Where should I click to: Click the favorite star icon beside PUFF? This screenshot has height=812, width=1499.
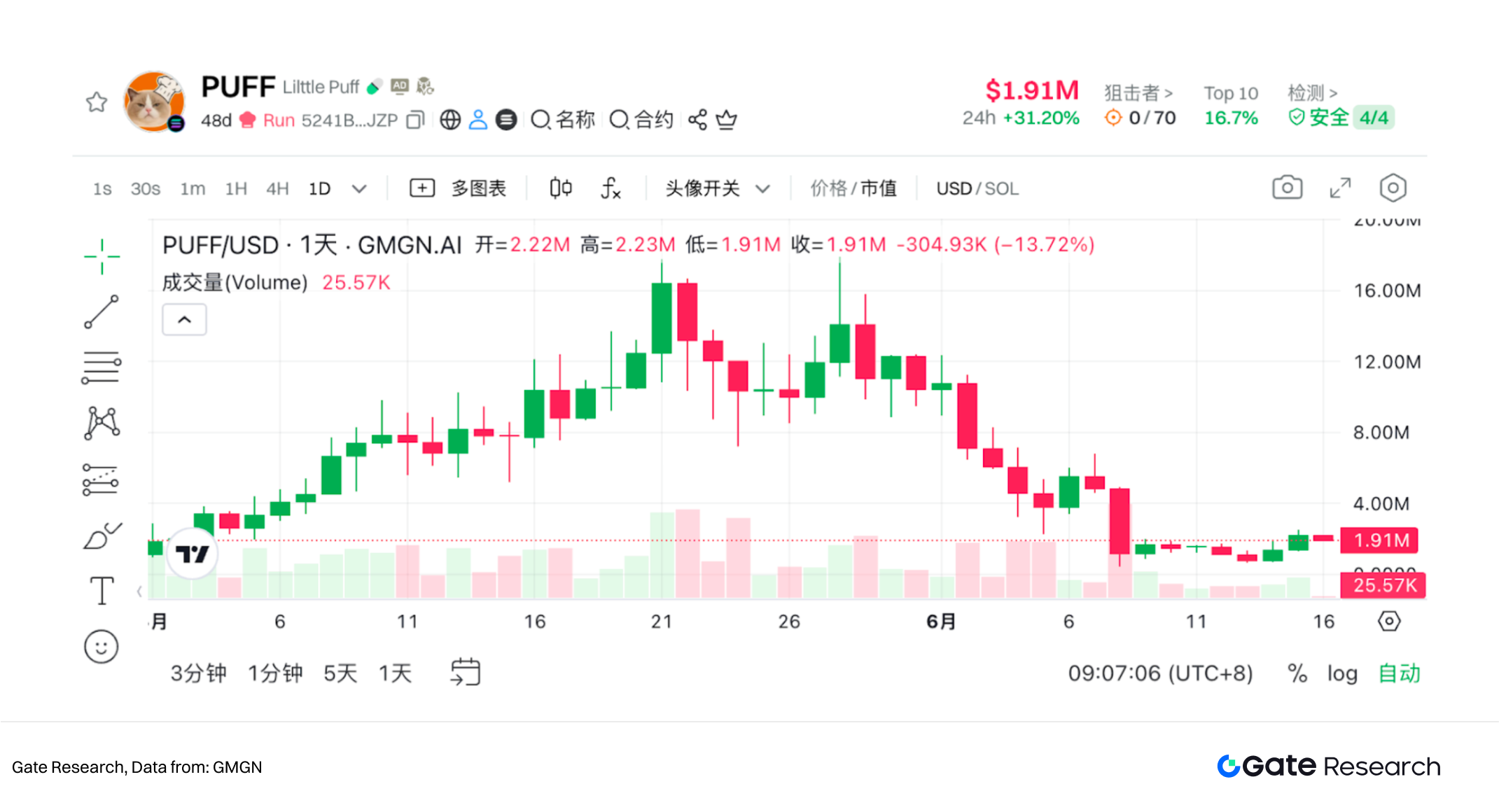click(97, 102)
